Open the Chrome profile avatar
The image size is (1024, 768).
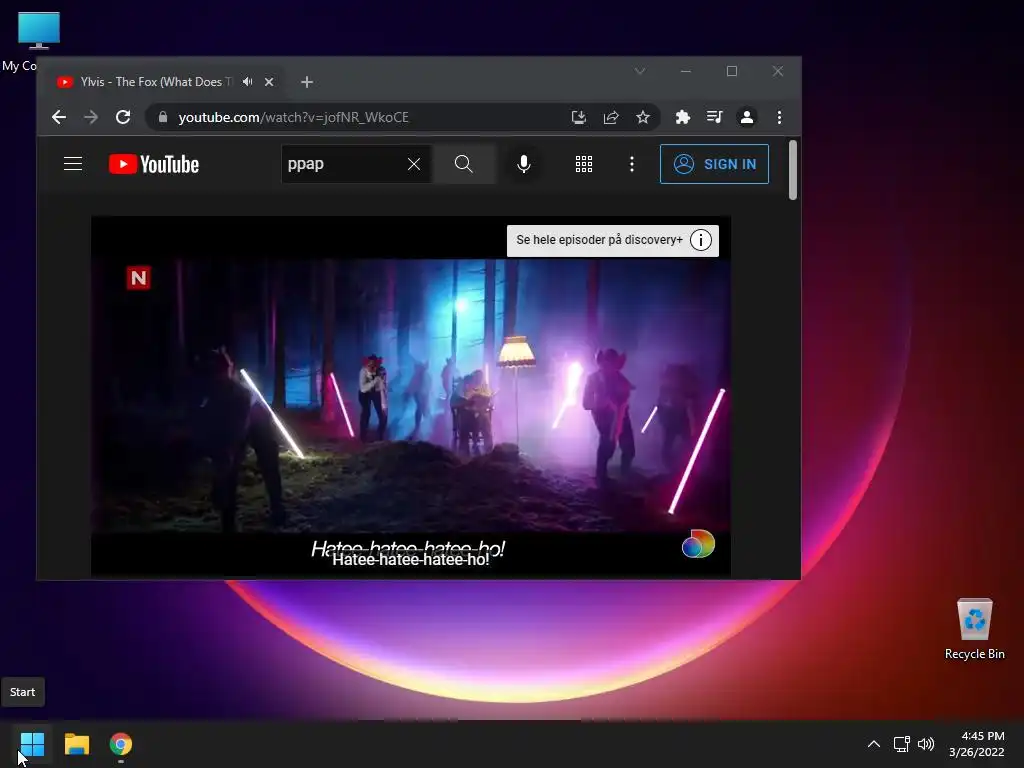[x=746, y=118]
